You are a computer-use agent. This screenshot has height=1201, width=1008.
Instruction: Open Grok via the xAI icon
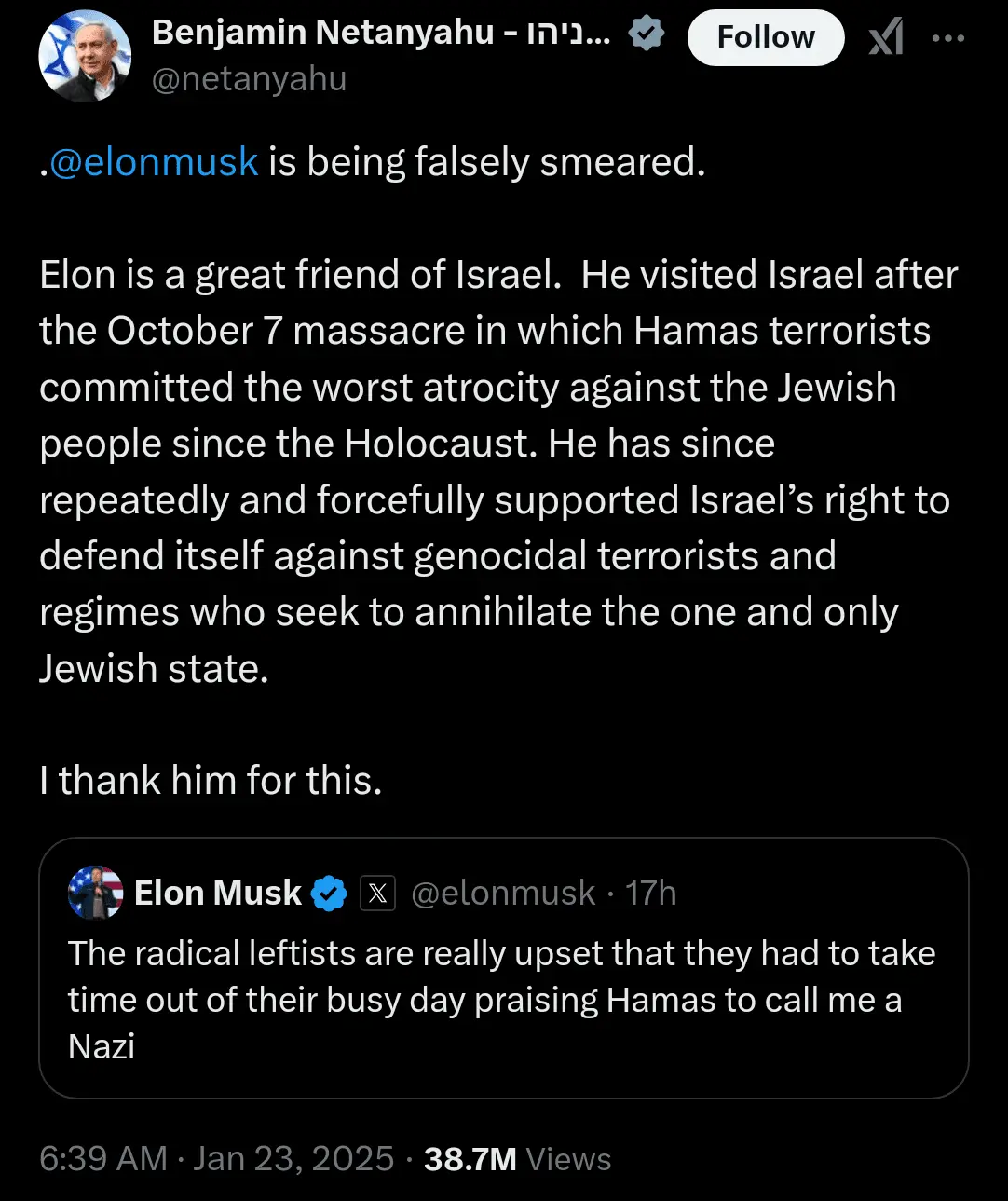click(886, 38)
